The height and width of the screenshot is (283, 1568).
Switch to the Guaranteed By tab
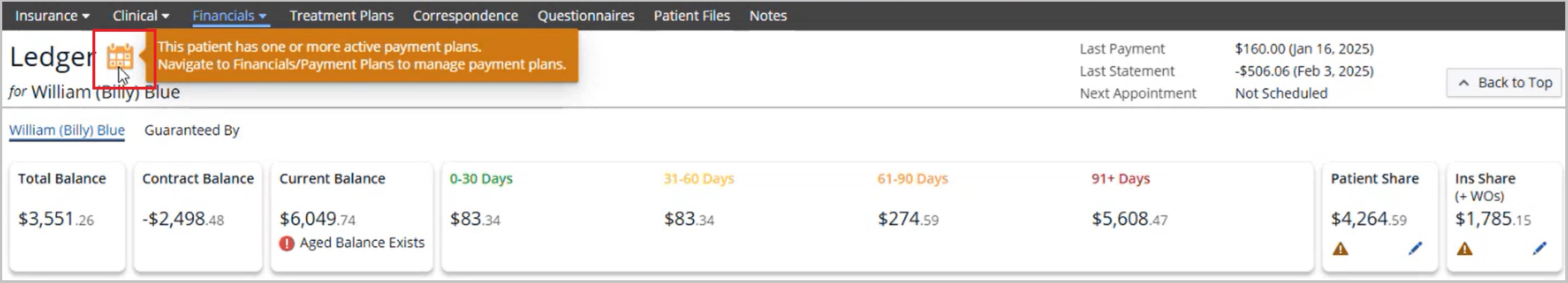(192, 131)
